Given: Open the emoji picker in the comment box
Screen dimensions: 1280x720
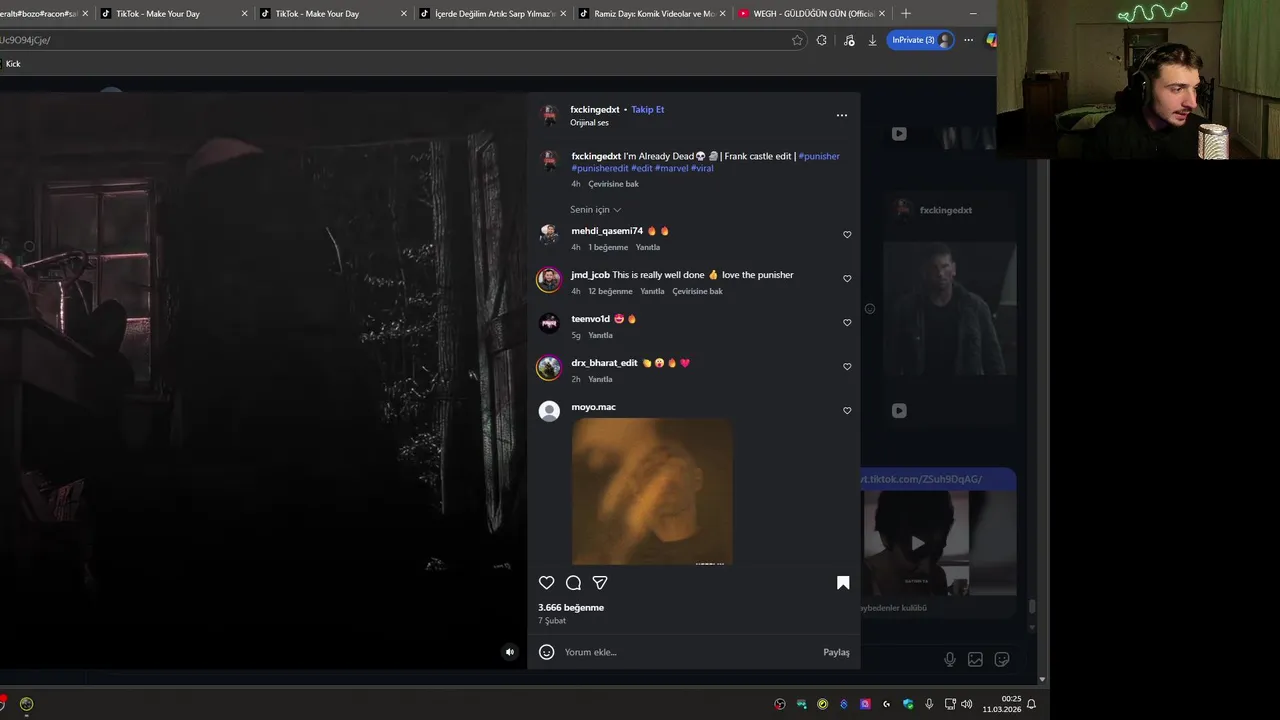Looking at the screenshot, I should 546,652.
